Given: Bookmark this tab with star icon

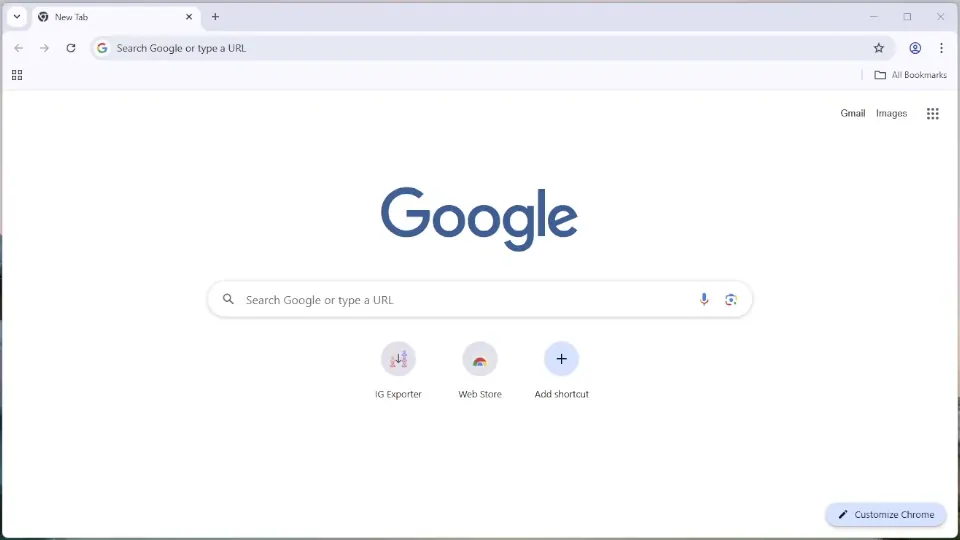Looking at the screenshot, I should [879, 48].
